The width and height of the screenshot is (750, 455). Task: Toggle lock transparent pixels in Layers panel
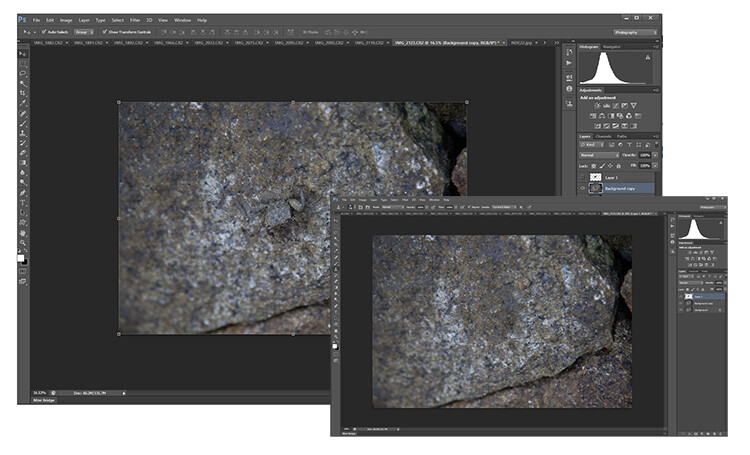[594, 166]
